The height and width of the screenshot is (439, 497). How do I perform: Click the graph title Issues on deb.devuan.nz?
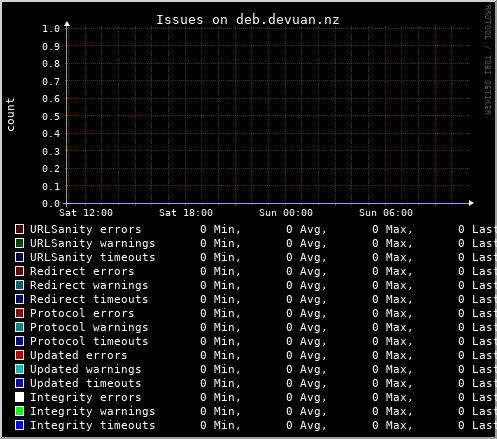click(x=248, y=20)
